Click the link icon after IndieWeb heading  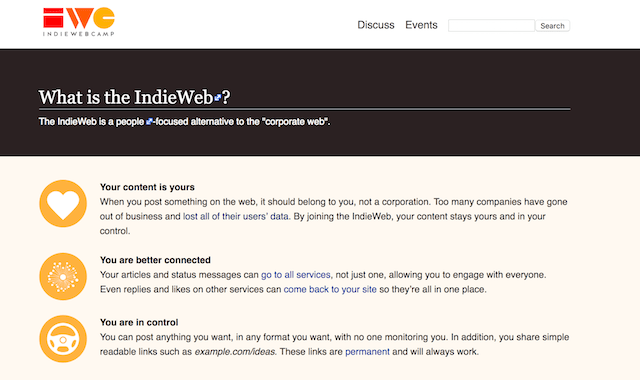point(218,98)
